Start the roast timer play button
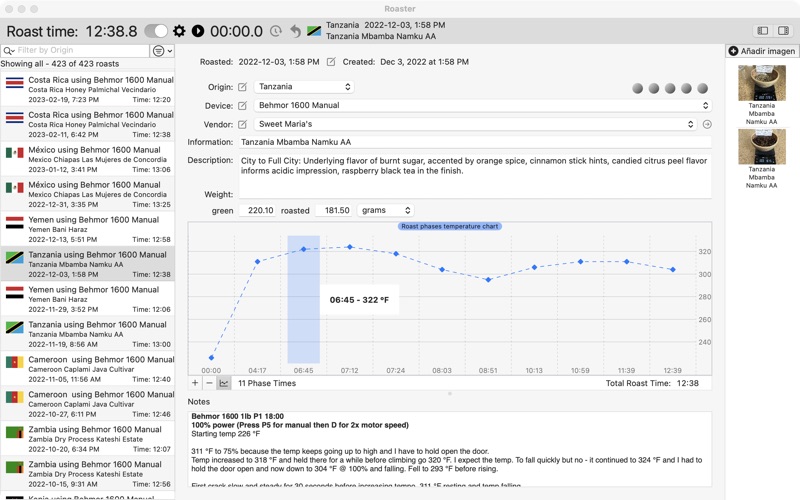Image resolution: width=800 pixels, height=500 pixels. [x=198, y=31]
